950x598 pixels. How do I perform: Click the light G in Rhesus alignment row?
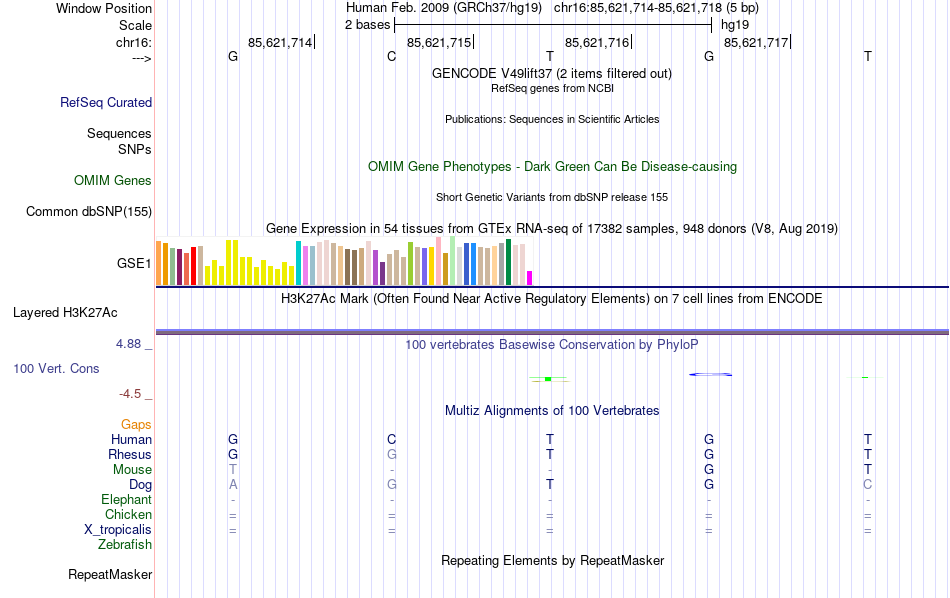tap(391, 454)
